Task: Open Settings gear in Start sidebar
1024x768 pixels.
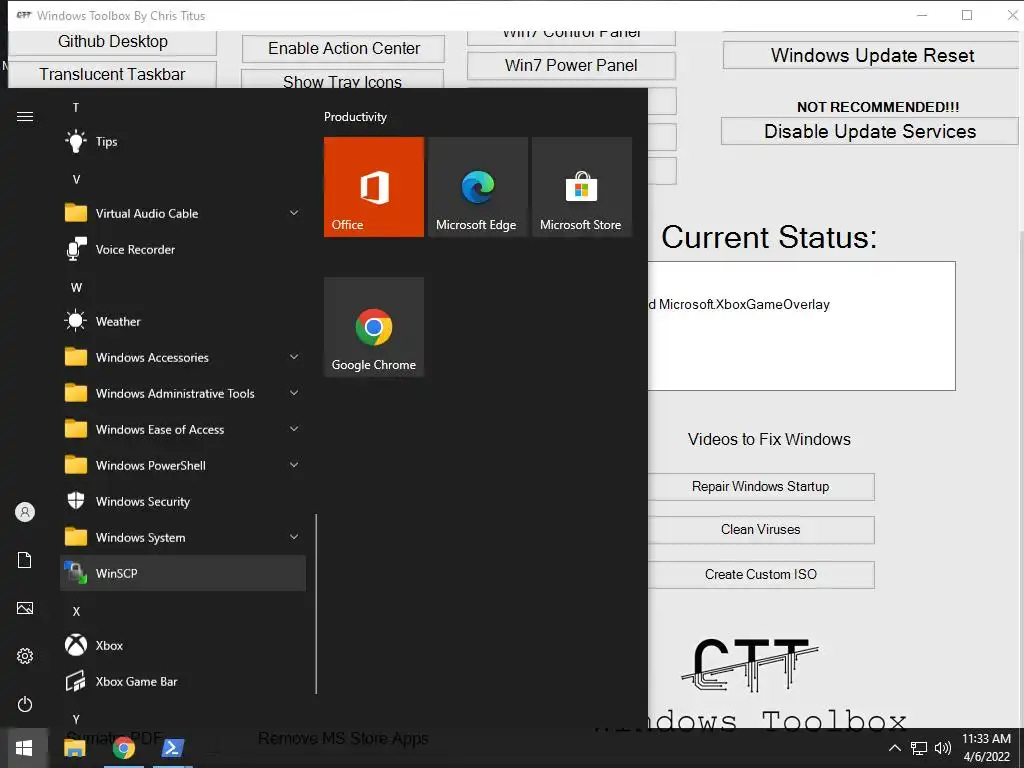Action: 25,656
